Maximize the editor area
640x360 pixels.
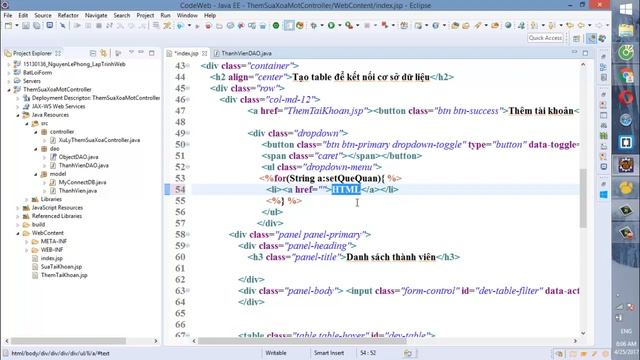tap(586, 53)
